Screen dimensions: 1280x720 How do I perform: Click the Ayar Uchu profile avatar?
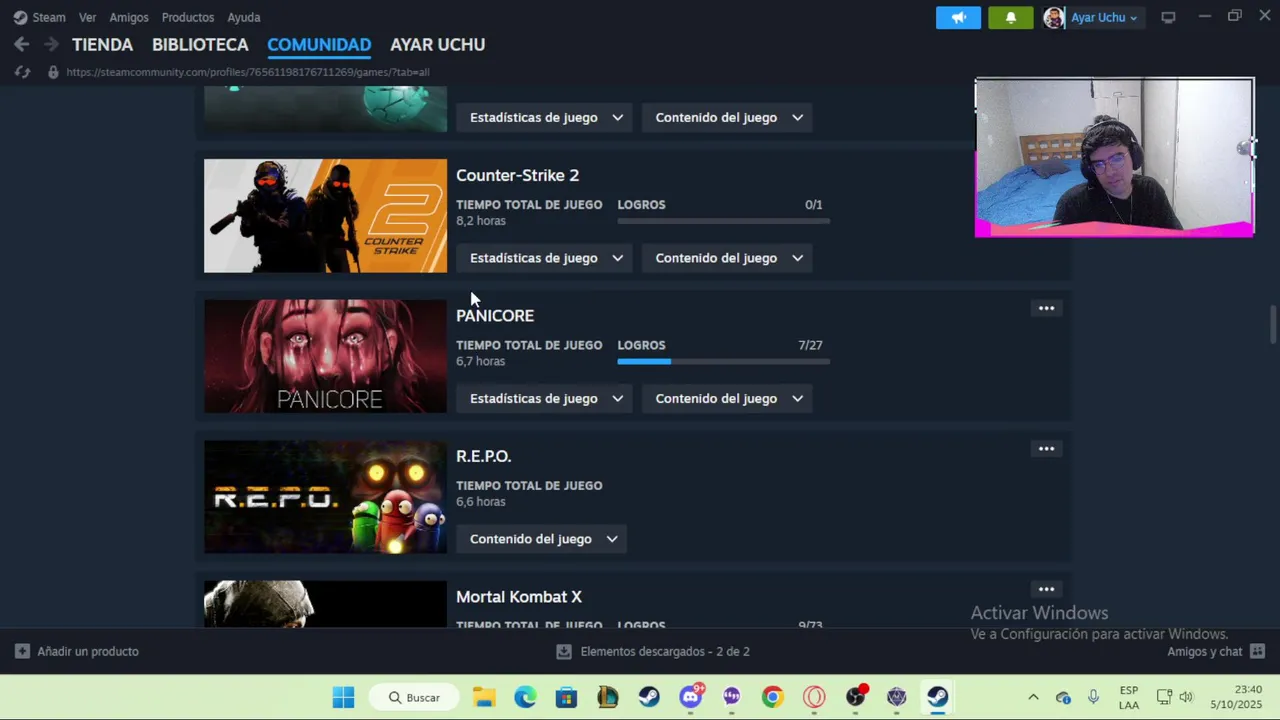pos(1053,17)
